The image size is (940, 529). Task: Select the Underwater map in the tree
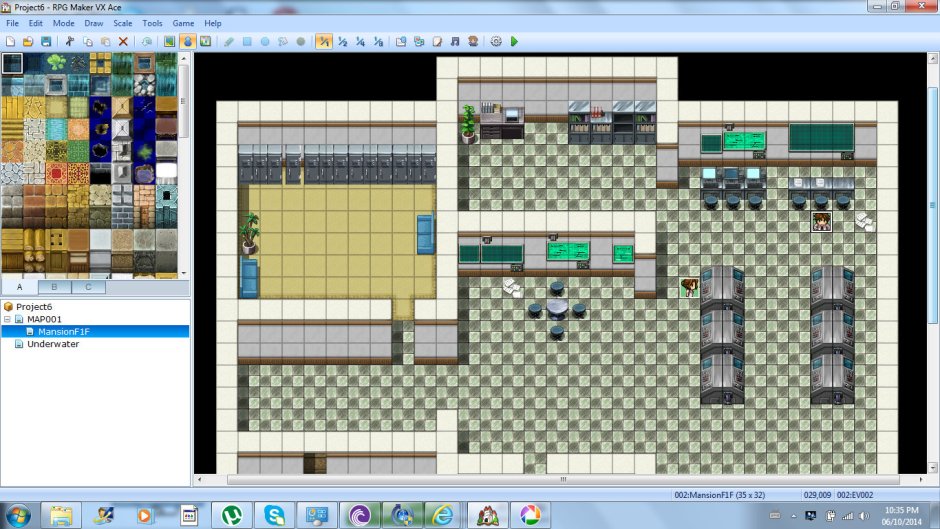(53, 344)
